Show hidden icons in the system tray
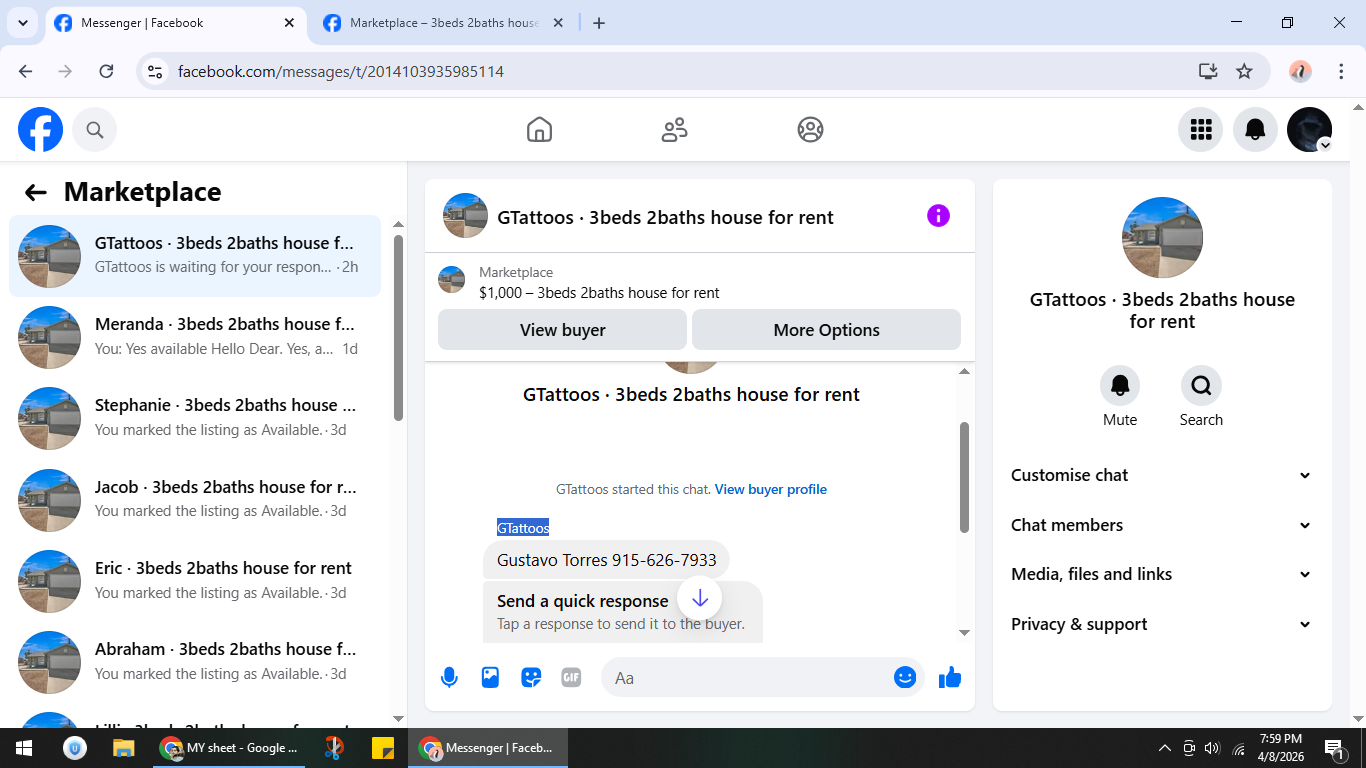The width and height of the screenshot is (1366, 768). (x=1164, y=748)
